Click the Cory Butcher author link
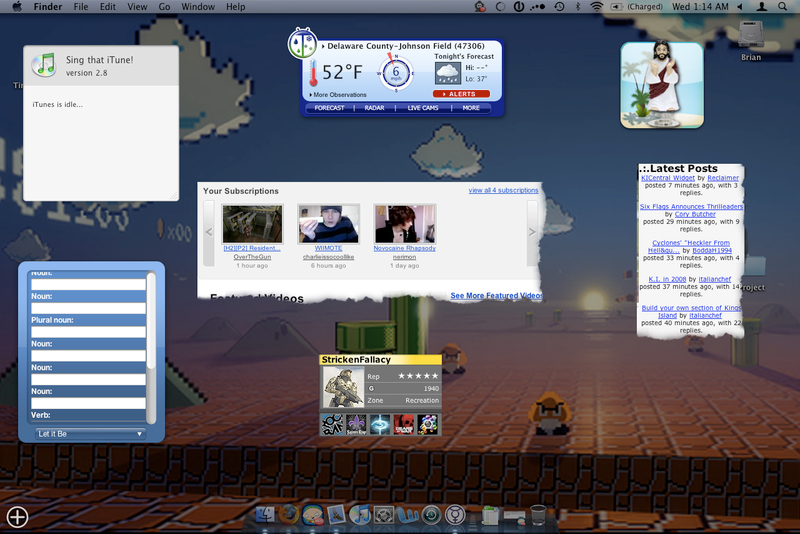The image size is (800, 534). (x=695, y=214)
